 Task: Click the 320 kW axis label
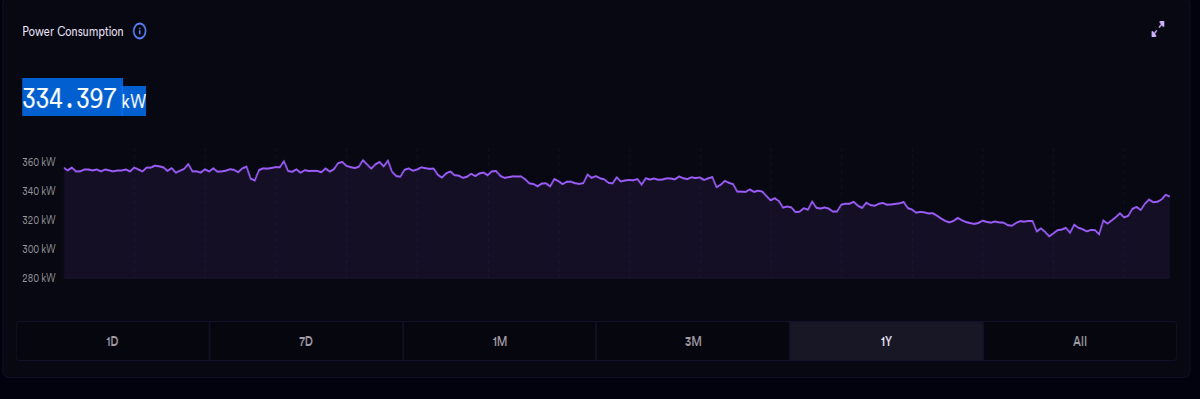click(39, 220)
